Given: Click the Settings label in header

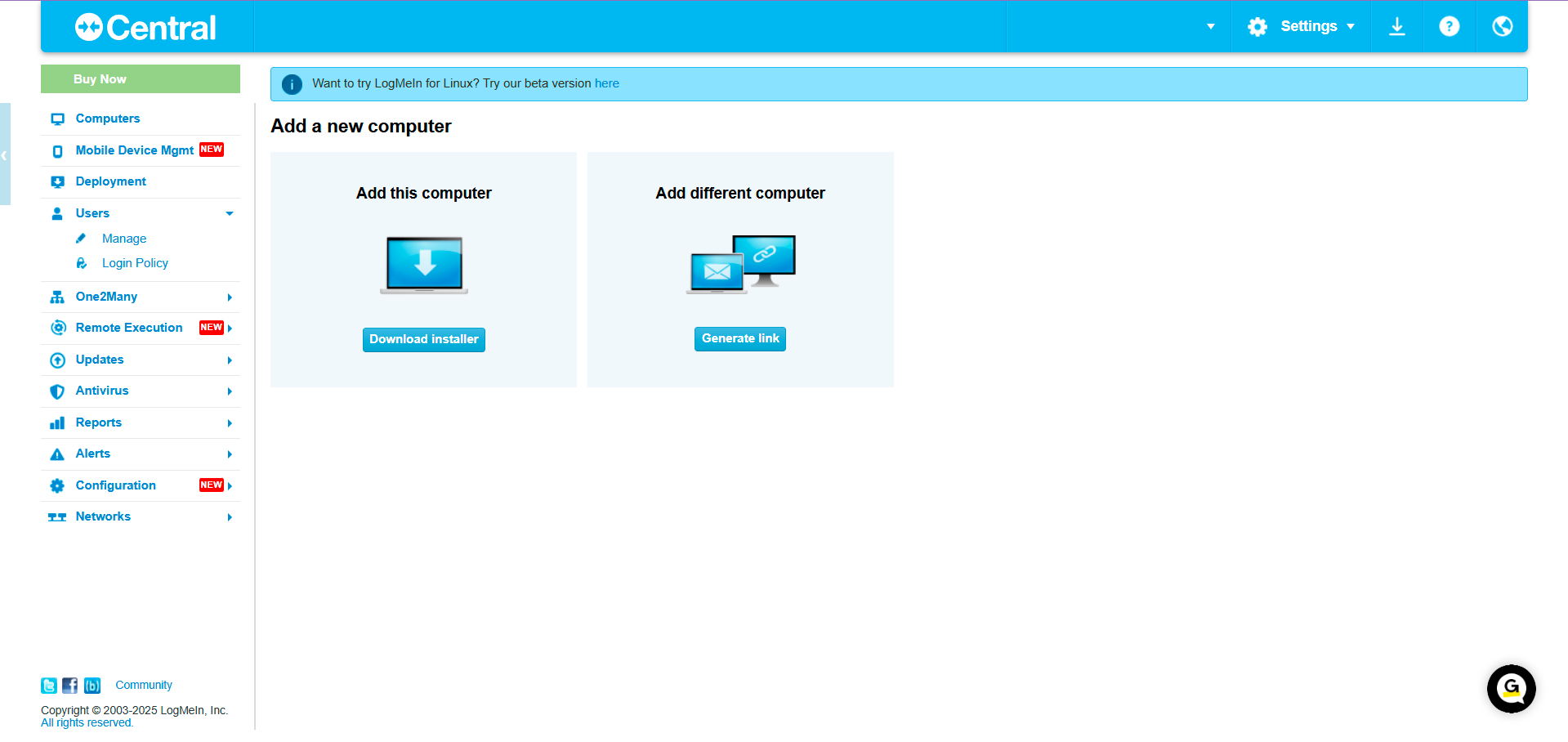Looking at the screenshot, I should point(1309,26).
